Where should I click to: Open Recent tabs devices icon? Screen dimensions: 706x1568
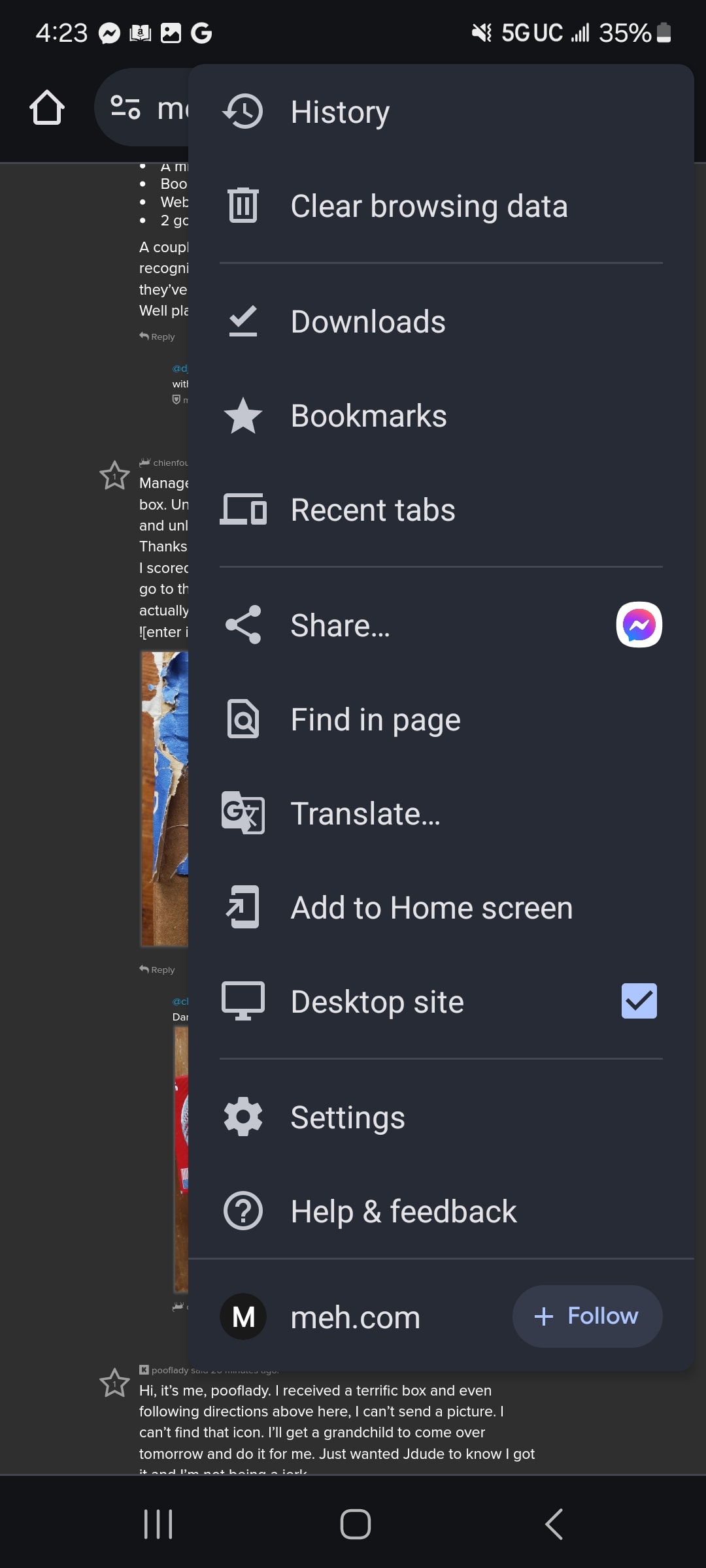click(x=243, y=510)
